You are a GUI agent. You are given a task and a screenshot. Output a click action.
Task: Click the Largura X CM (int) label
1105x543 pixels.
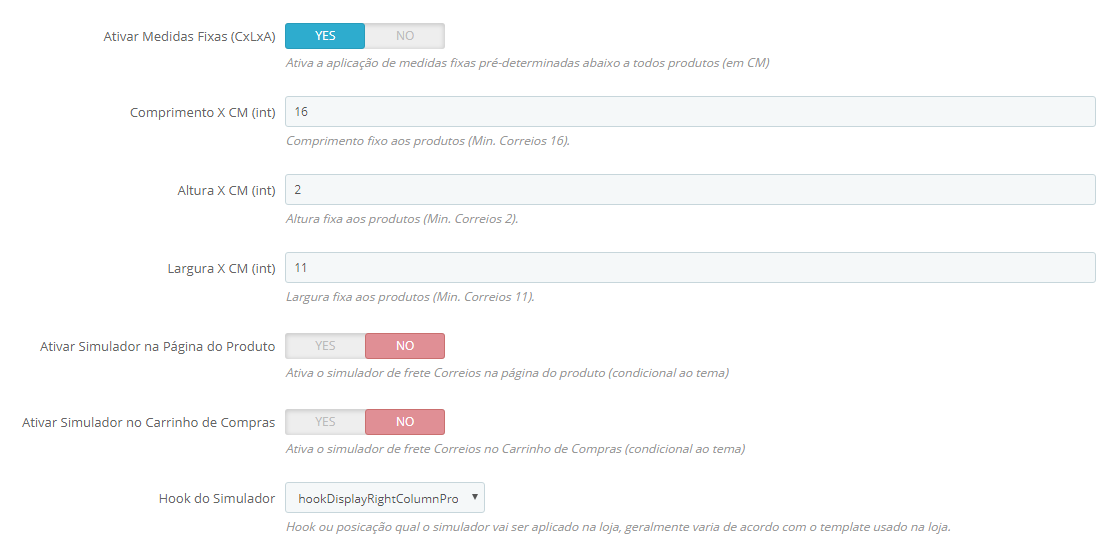coord(221,269)
